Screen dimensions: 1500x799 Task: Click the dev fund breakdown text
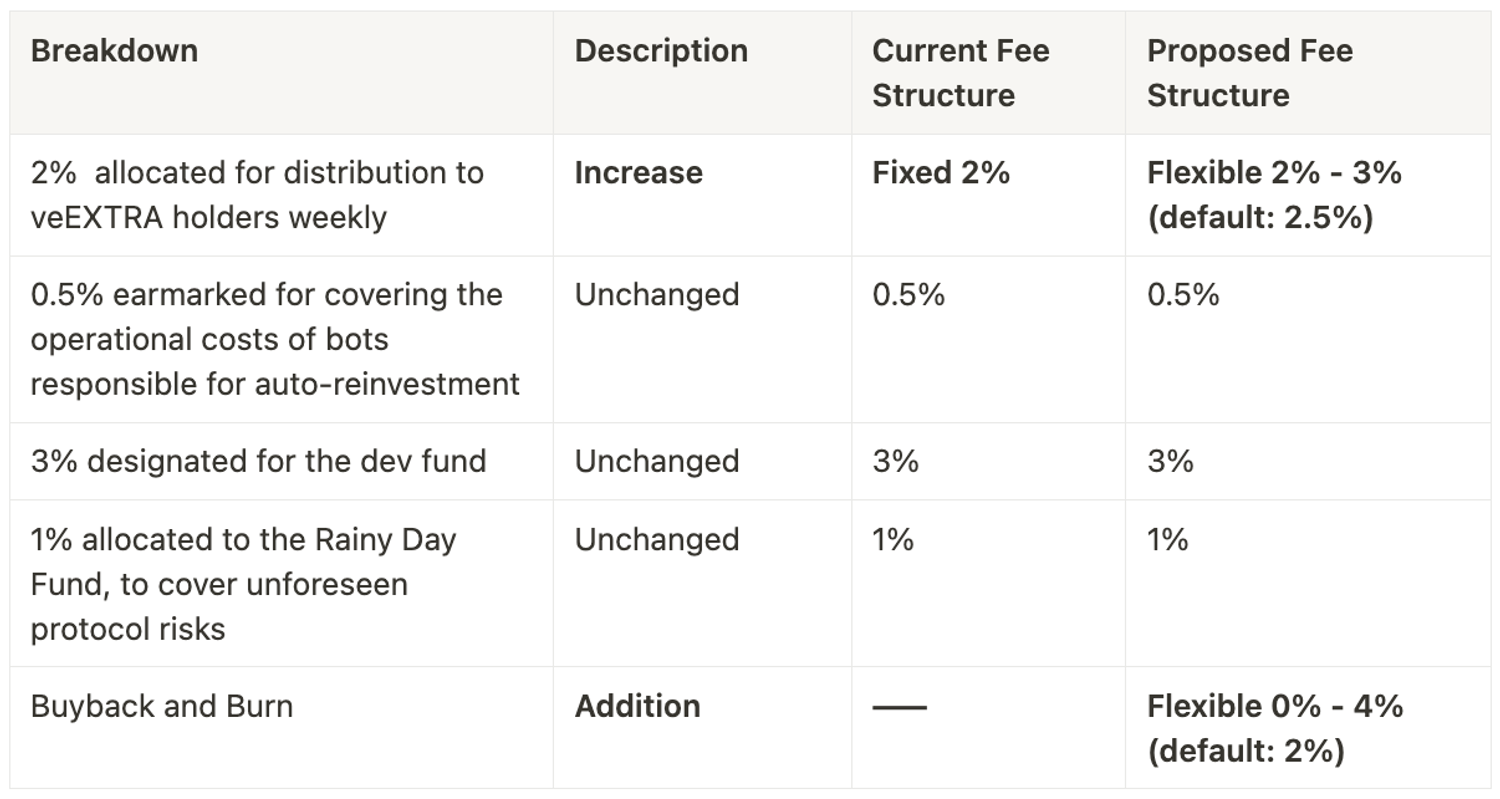point(258,461)
